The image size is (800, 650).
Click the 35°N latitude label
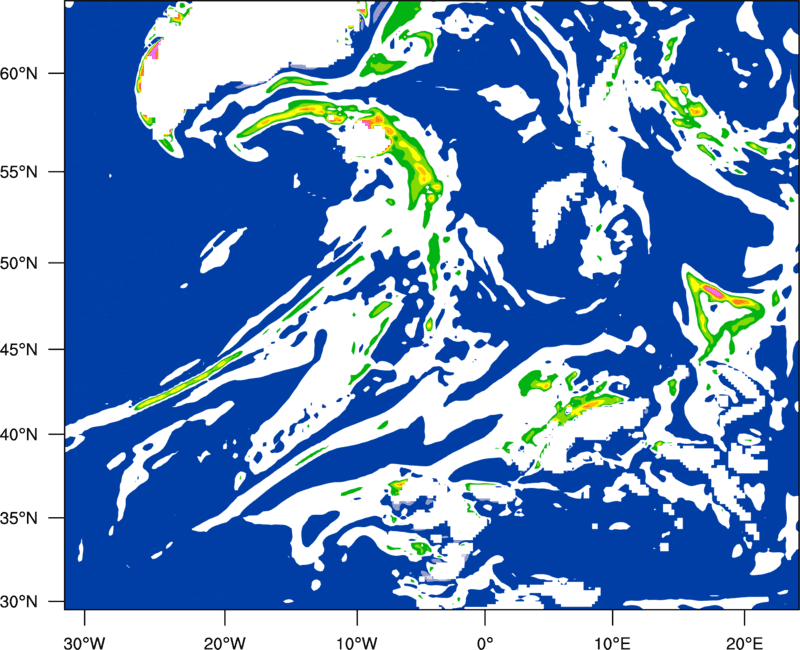tap(19, 518)
